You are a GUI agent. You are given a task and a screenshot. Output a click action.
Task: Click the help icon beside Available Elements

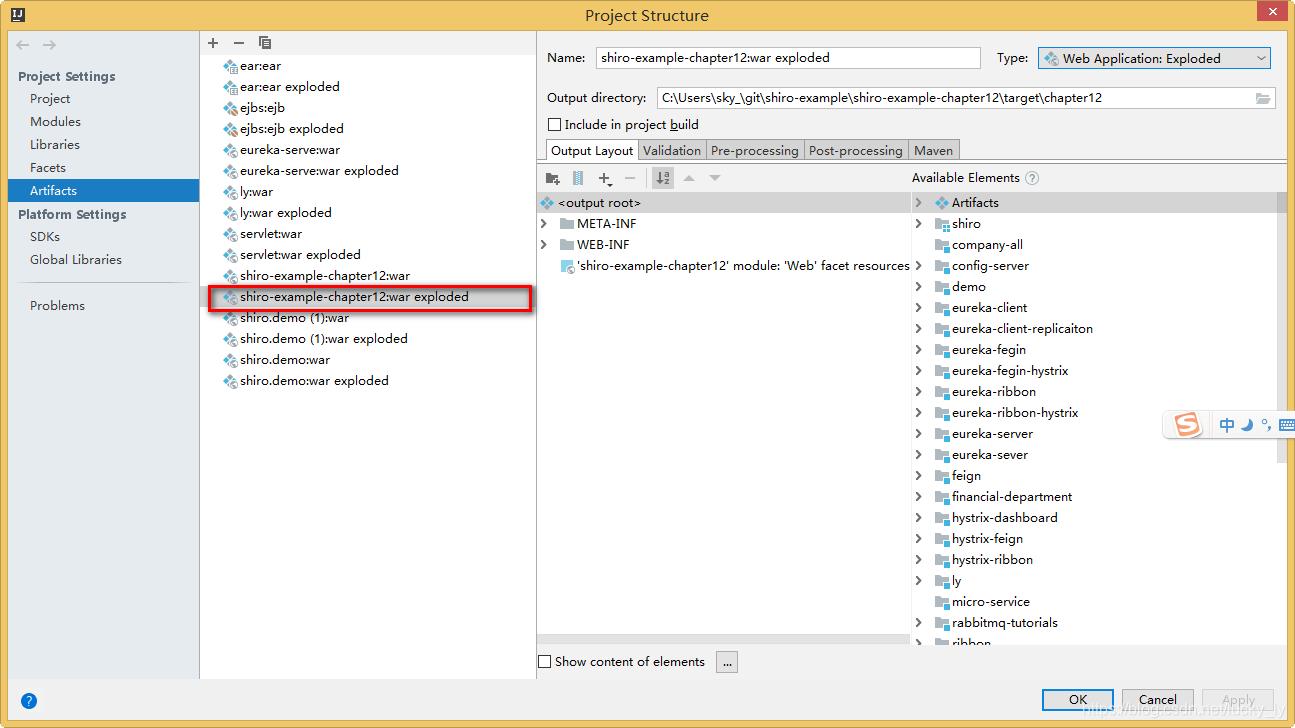pyautogui.click(x=1032, y=178)
